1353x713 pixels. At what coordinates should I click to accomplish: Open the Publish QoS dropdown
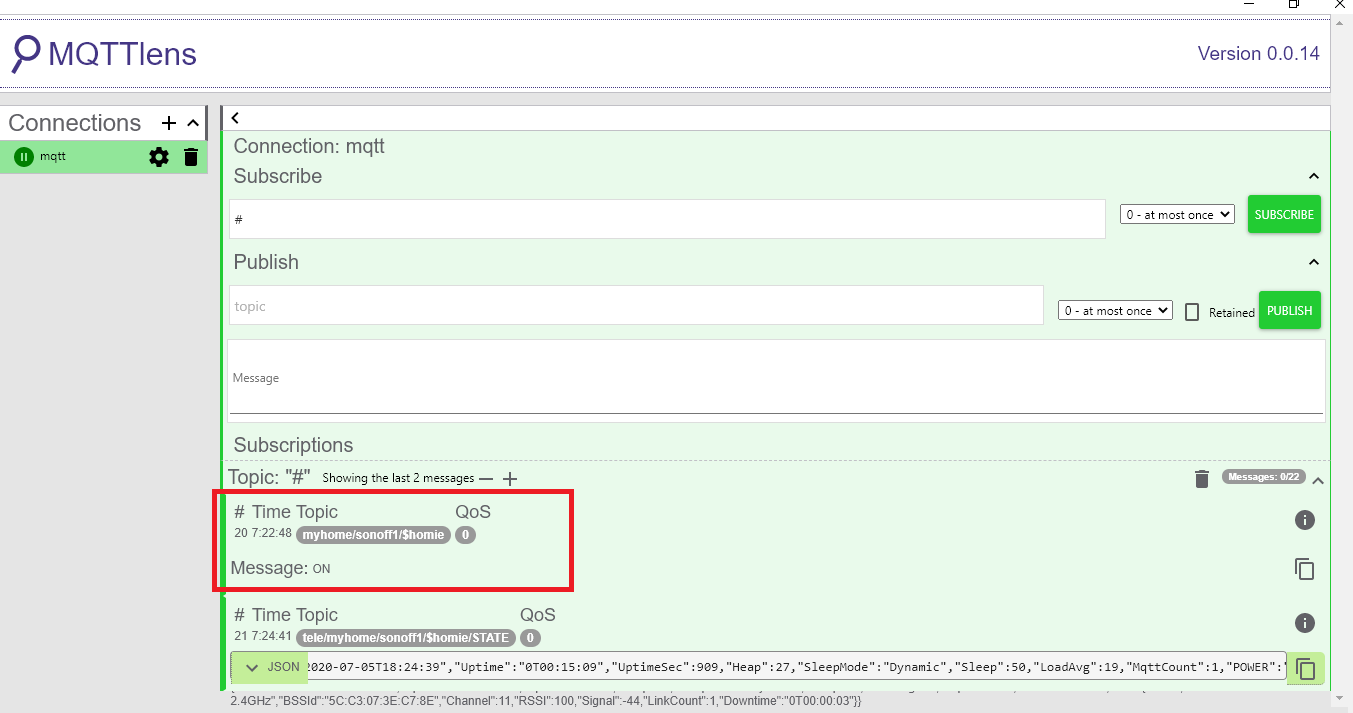coord(1115,311)
